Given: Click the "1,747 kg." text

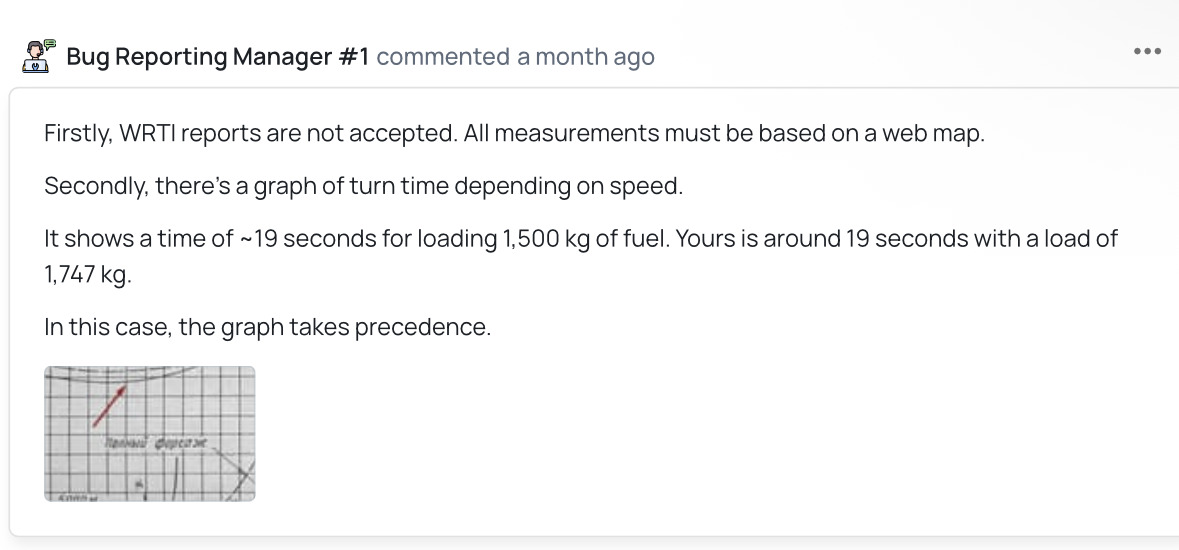Looking at the screenshot, I should click(x=88, y=275).
